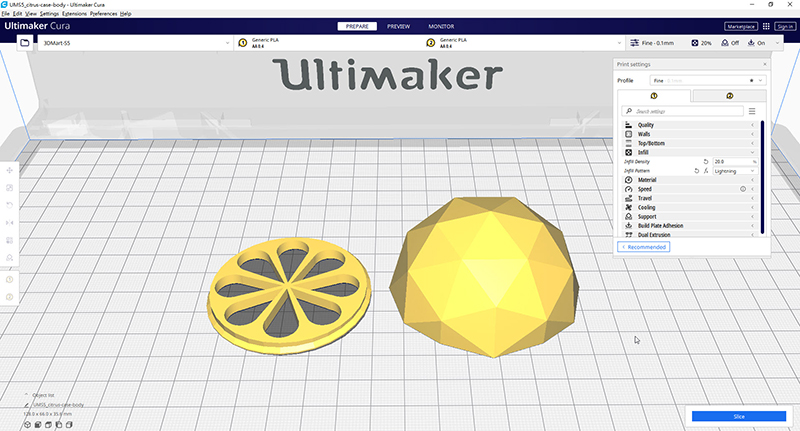Select the Scale tool in left toolbar
The image size is (800, 431).
pos(9,188)
